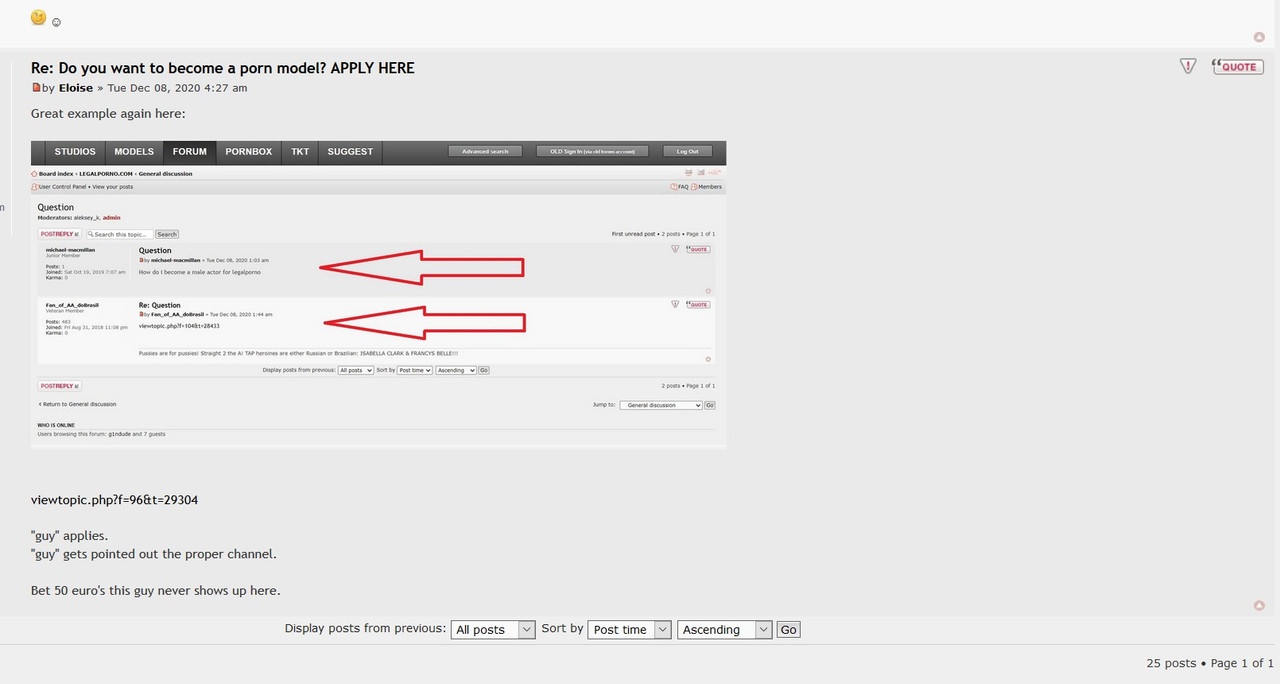The width and height of the screenshot is (1280, 684).
Task: Click the post icon before 'by Eloise'
Action: coord(36,88)
